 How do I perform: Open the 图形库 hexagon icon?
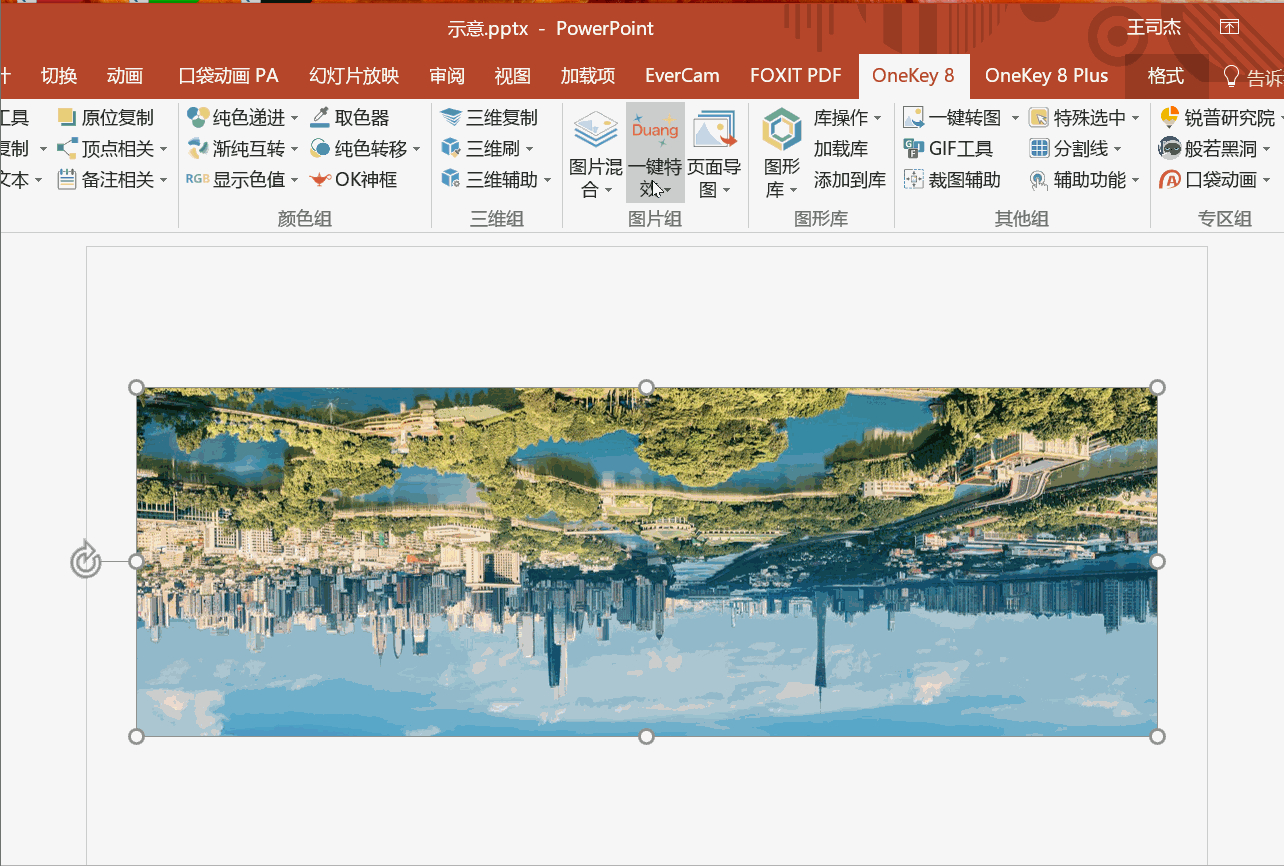point(782,130)
